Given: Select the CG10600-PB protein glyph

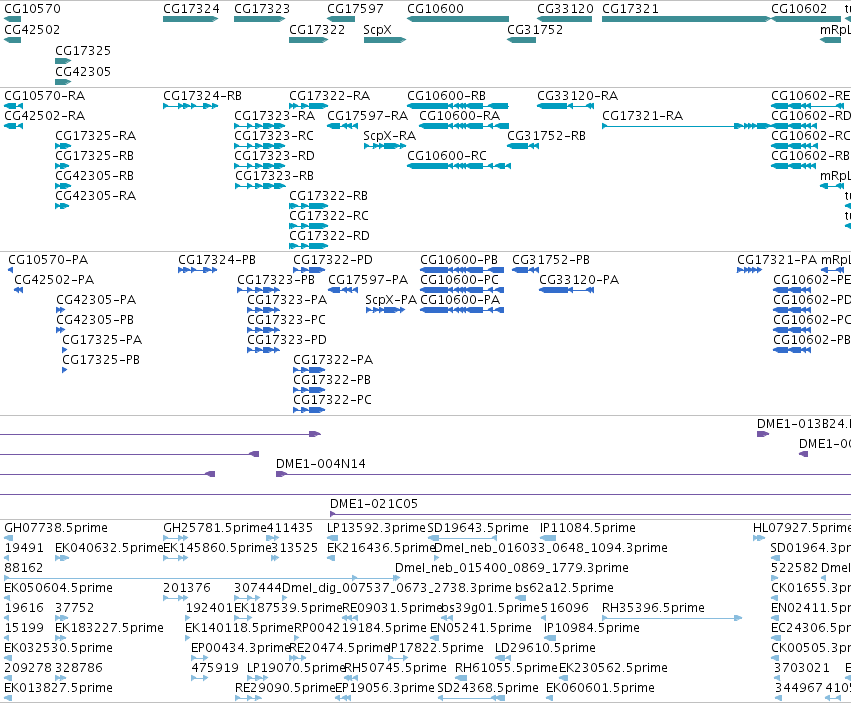Looking at the screenshot, I should 462,270.
